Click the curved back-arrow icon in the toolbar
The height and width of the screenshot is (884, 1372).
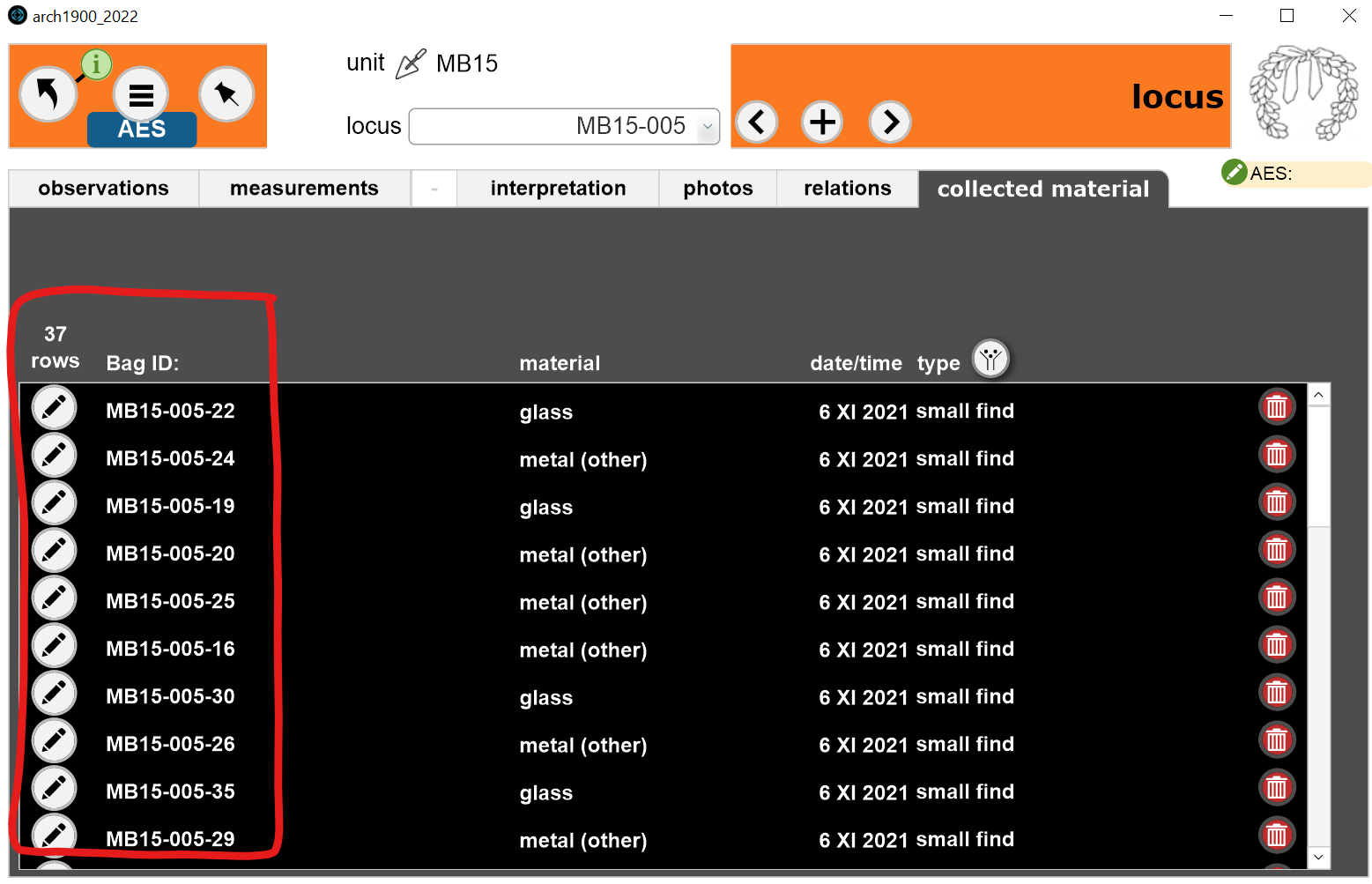48,92
